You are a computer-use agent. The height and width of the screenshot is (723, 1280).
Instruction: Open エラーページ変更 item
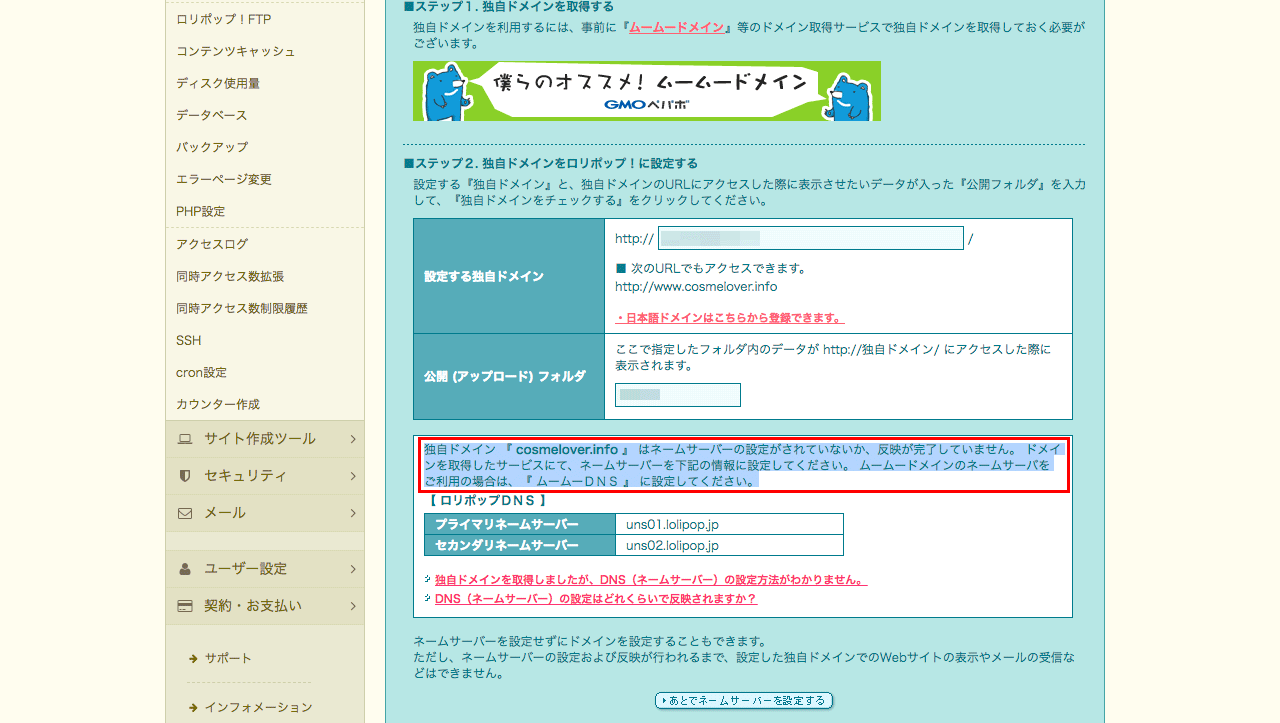click(x=223, y=179)
